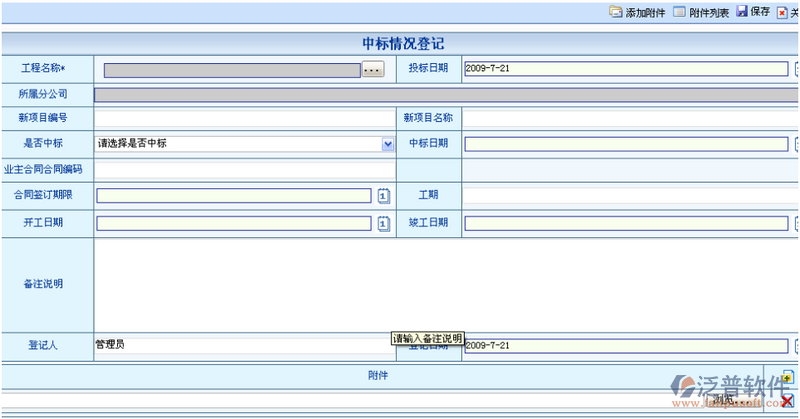Click the ellipsis browse button beside 工程名称

click(x=372, y=69)
